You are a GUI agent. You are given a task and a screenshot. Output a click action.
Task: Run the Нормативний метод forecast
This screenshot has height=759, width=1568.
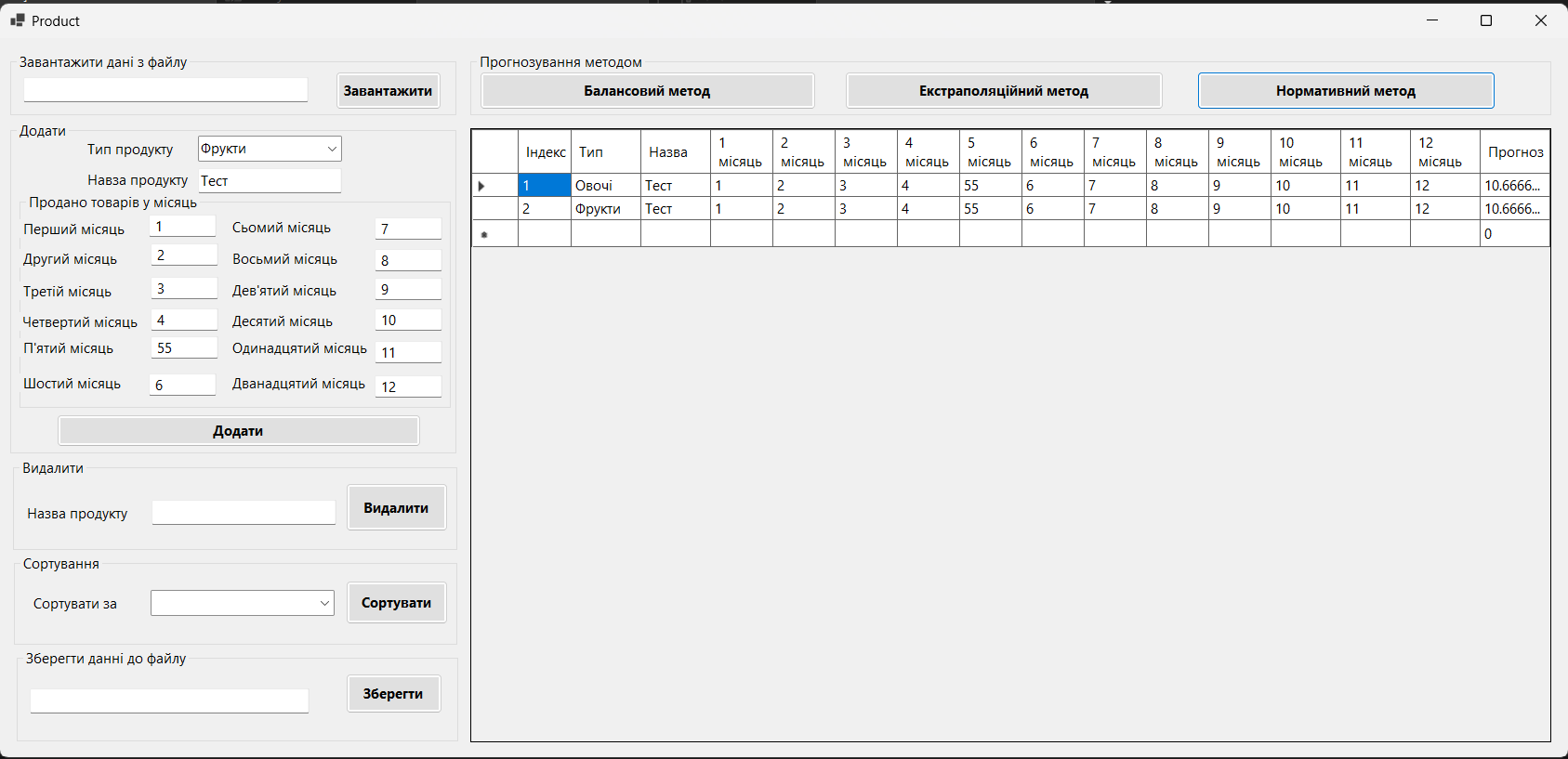(x=1346, y=91)
